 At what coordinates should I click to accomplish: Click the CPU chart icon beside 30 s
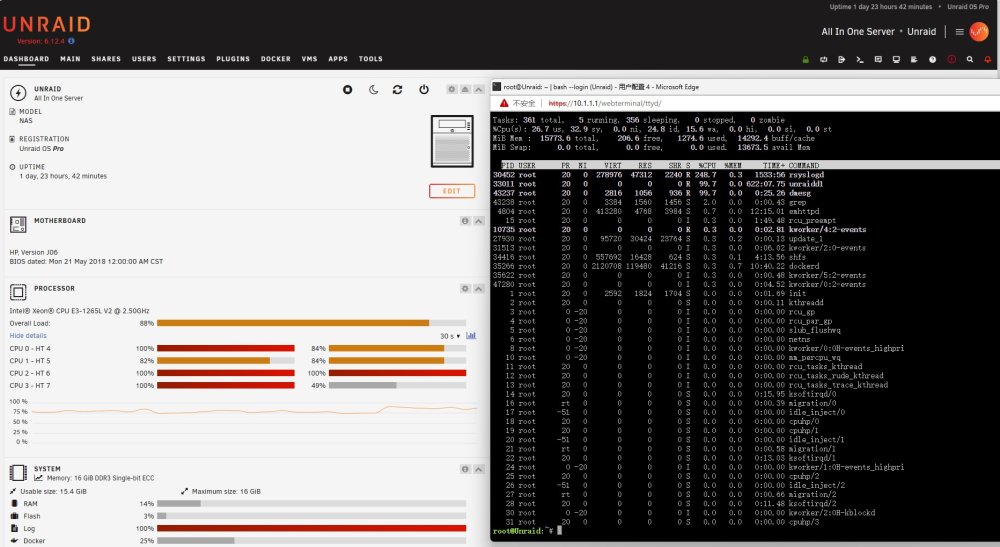point(471,335)
